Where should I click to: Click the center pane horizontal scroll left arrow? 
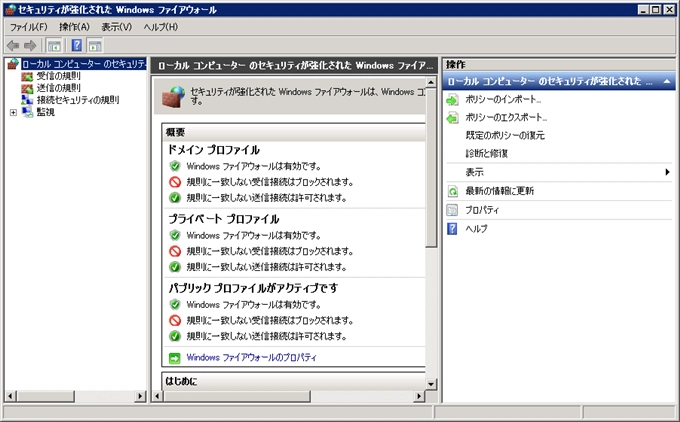point(158,396)
